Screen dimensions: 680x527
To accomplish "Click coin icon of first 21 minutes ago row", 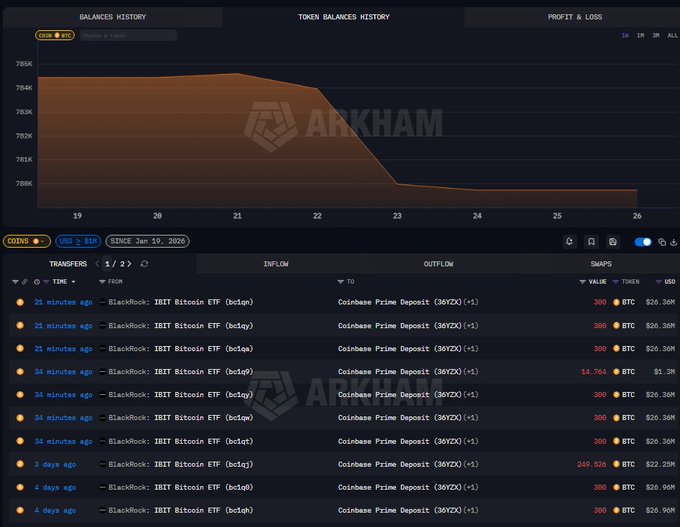I will 20,302.
